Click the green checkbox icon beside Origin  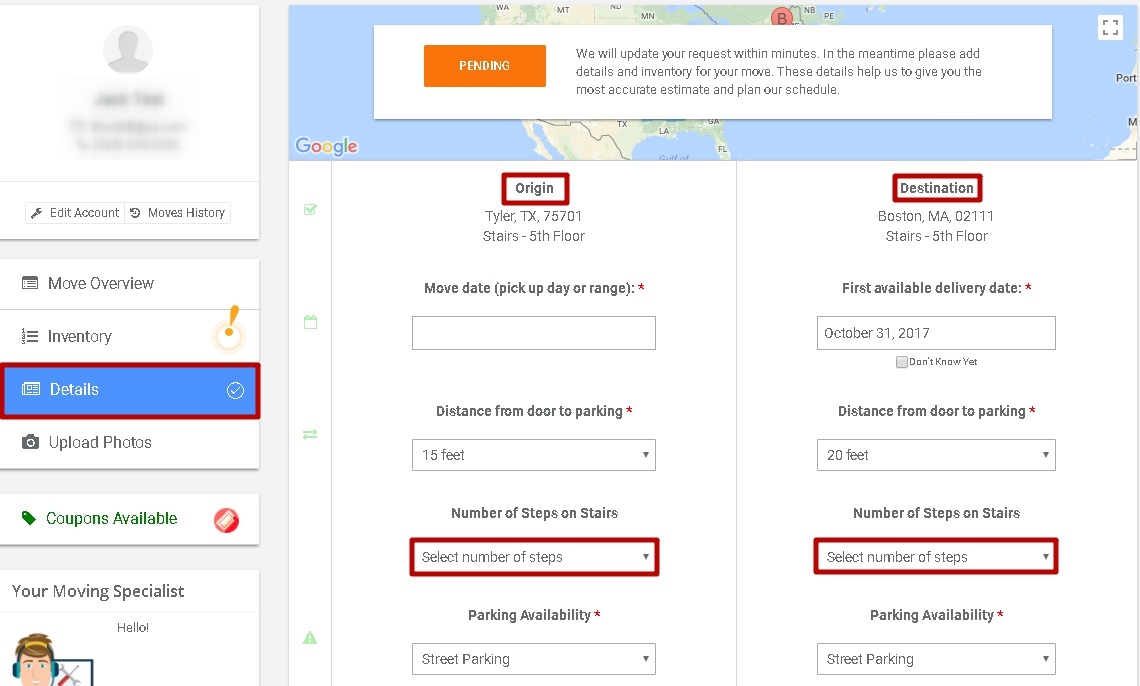pos(310,210)
